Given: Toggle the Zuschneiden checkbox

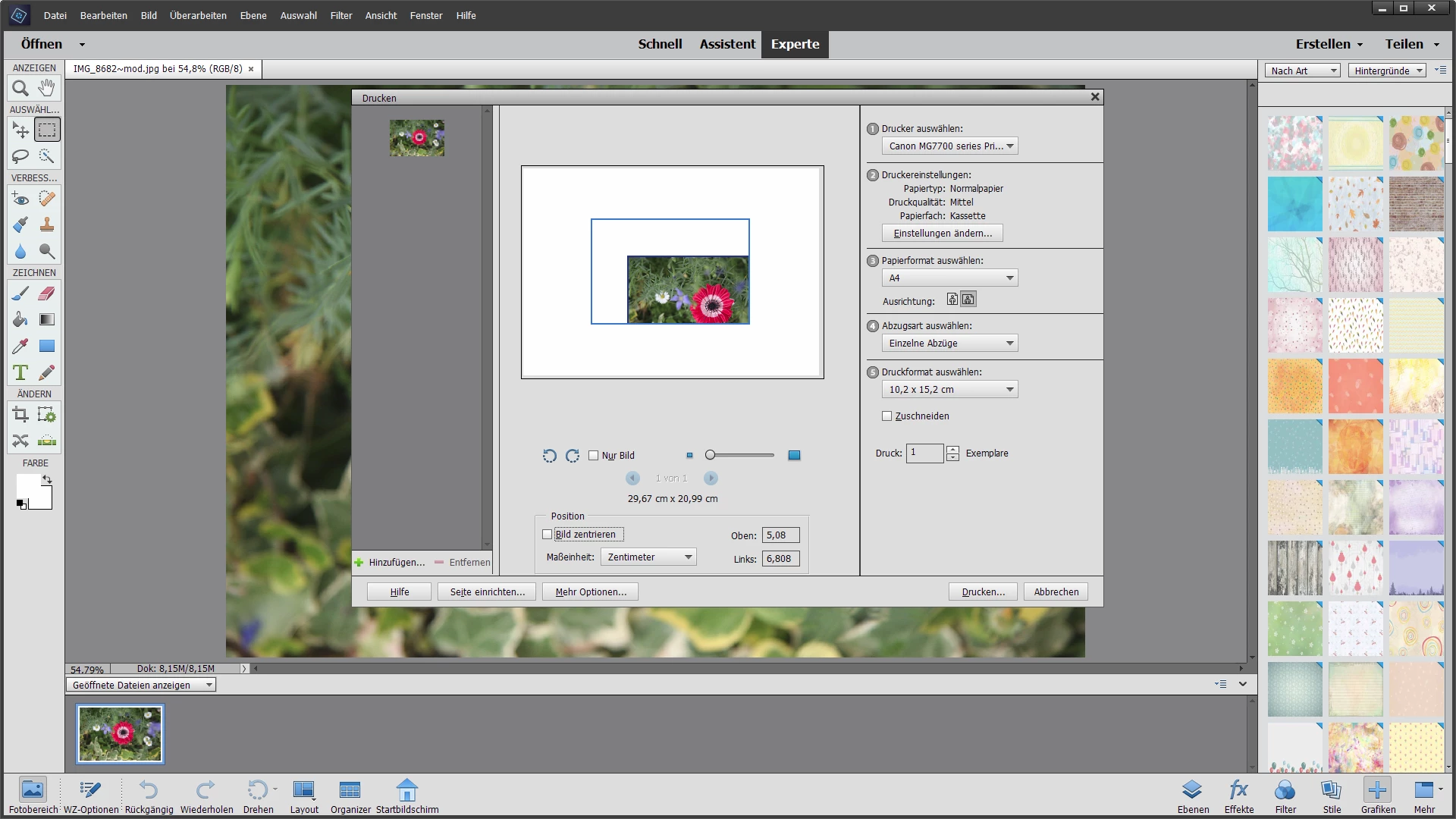Looking at the screenshot, I should [886, 416].
